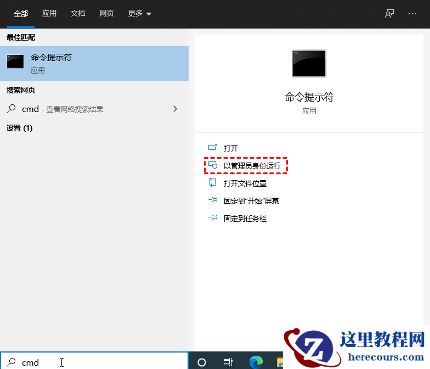The width and height of the screenshot is (430, 369).
Task: Choose 固定到任务栏
Action: point(245,219)
